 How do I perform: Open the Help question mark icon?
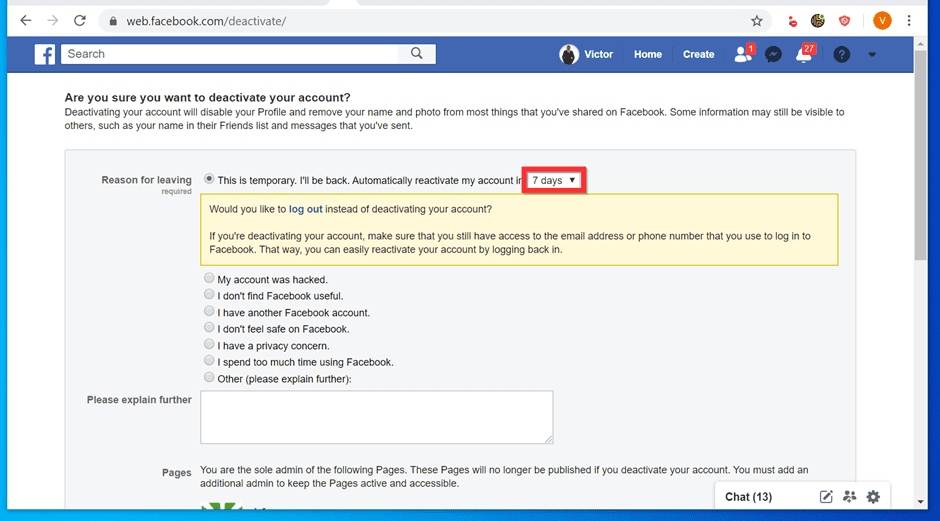coord(842,55)
